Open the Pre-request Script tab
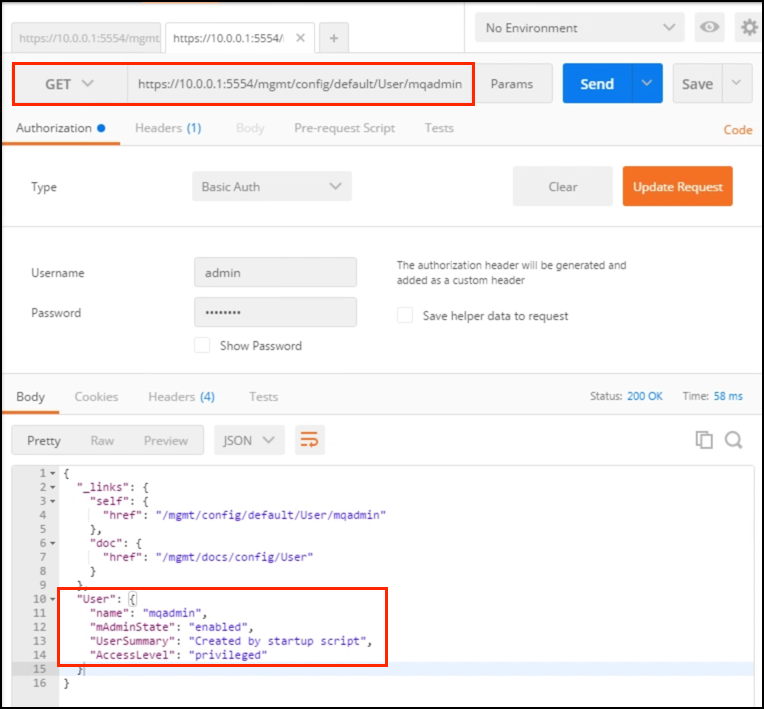Screen dimensions: 764x709 344,128
